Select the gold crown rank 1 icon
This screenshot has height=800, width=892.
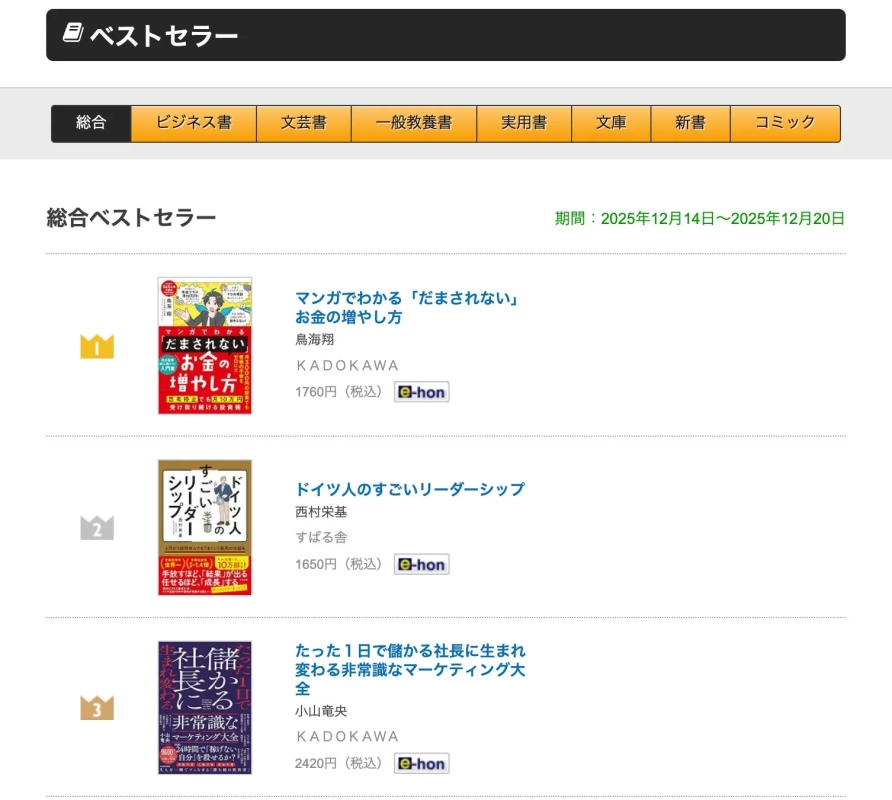(96, 345)
